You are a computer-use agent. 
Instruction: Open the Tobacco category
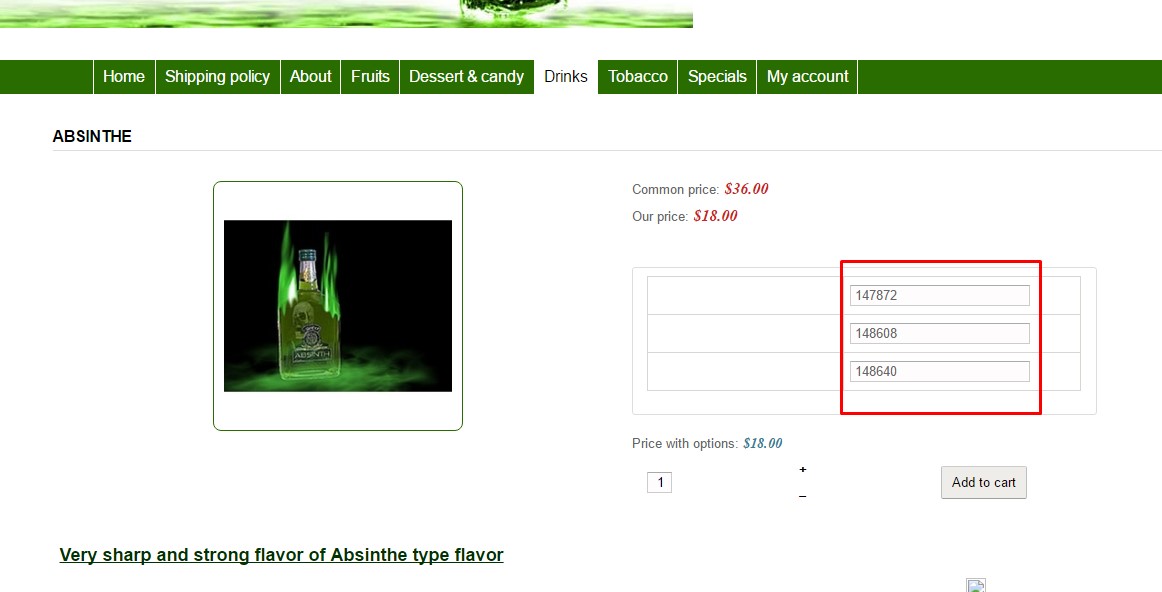click(x=638, y=77)
